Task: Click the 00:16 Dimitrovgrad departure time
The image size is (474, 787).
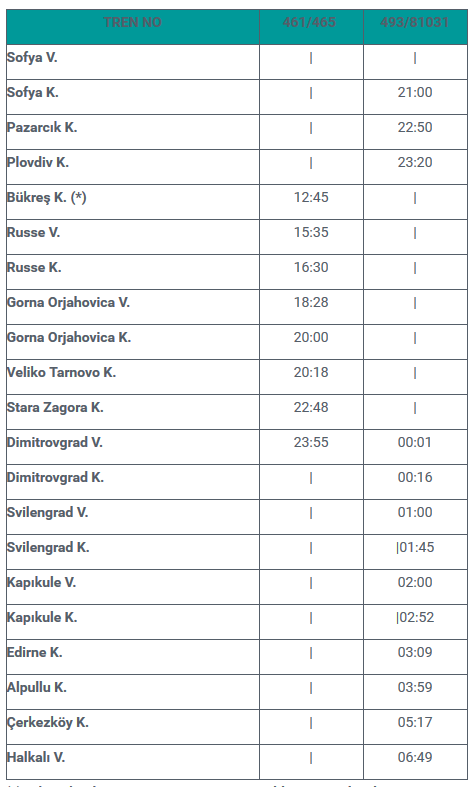Action: [x=415, y=477]
